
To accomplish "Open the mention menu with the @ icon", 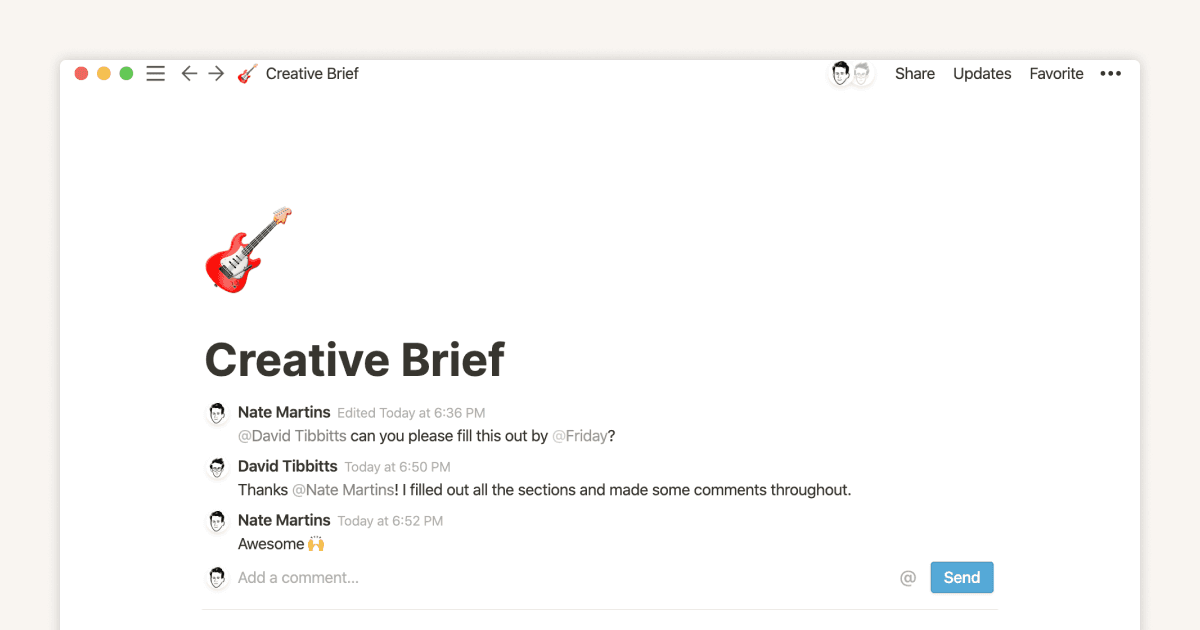I will pyautogui.click(x=907, y=577).
